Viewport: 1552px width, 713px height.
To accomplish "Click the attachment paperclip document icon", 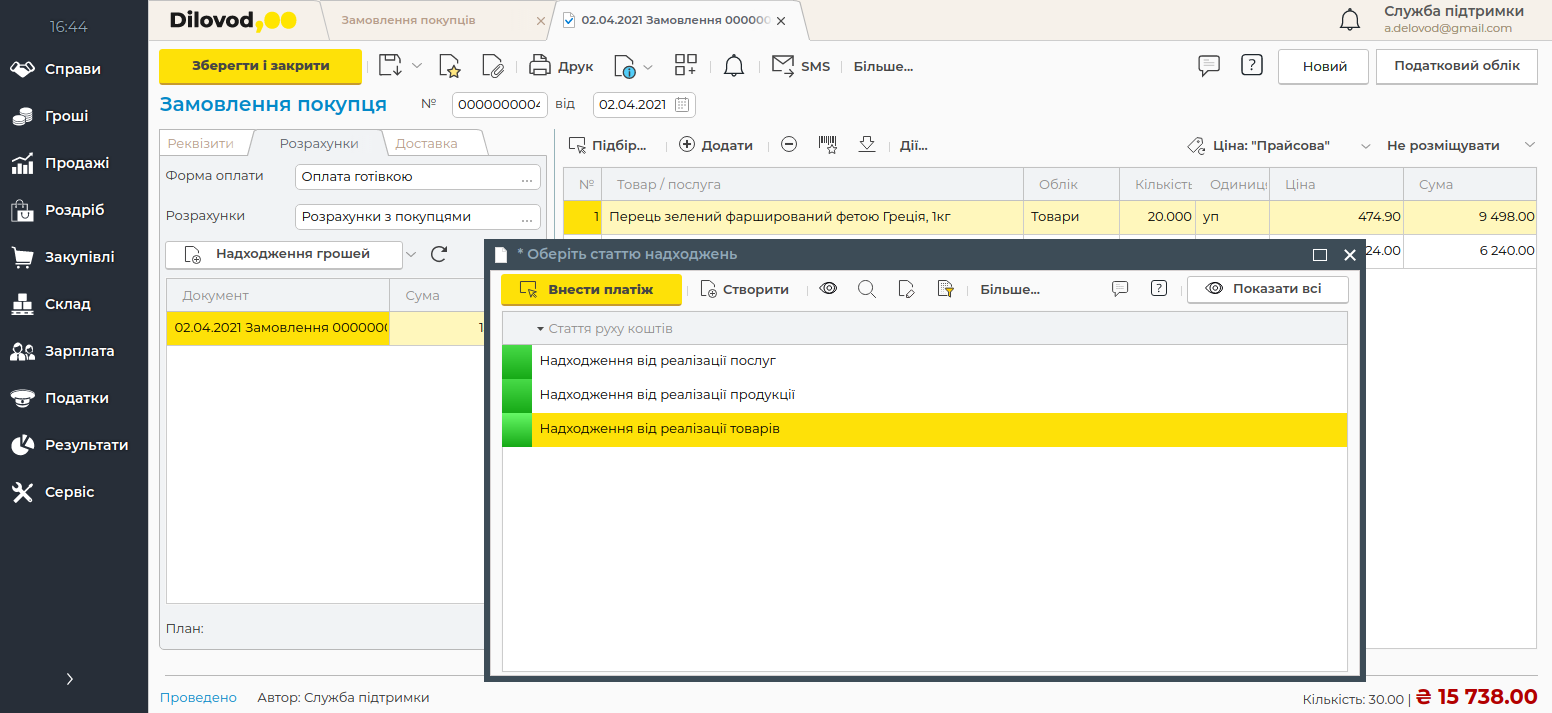I will (x=492, y=67).
